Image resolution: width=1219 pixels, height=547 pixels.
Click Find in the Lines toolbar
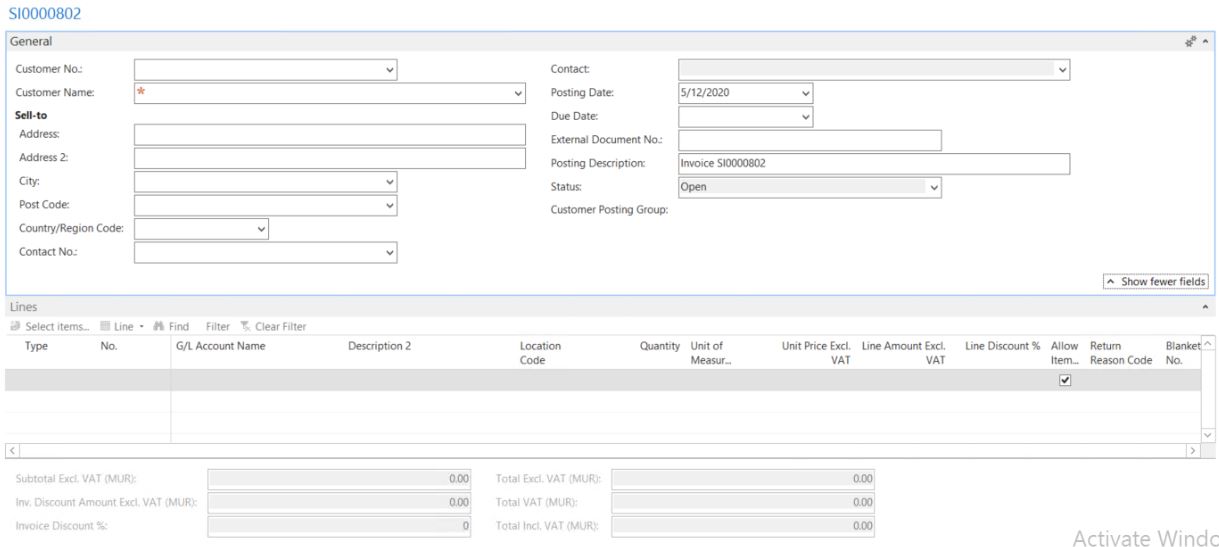[171, 326]
